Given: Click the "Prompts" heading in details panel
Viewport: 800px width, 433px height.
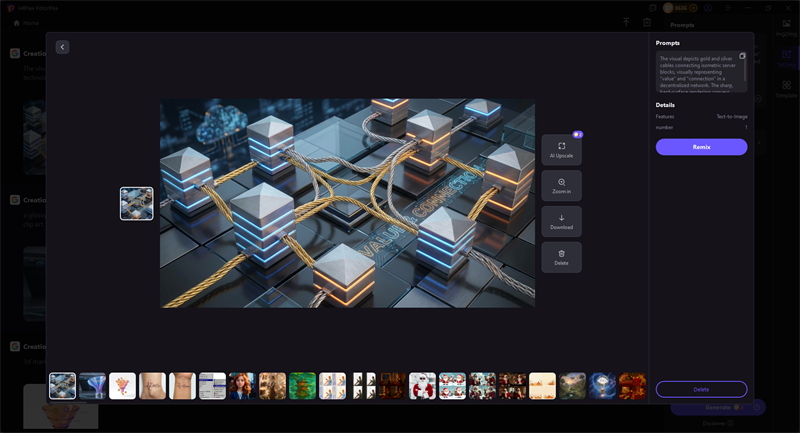Looking at the screenshot, I should (x=668, y=43).
